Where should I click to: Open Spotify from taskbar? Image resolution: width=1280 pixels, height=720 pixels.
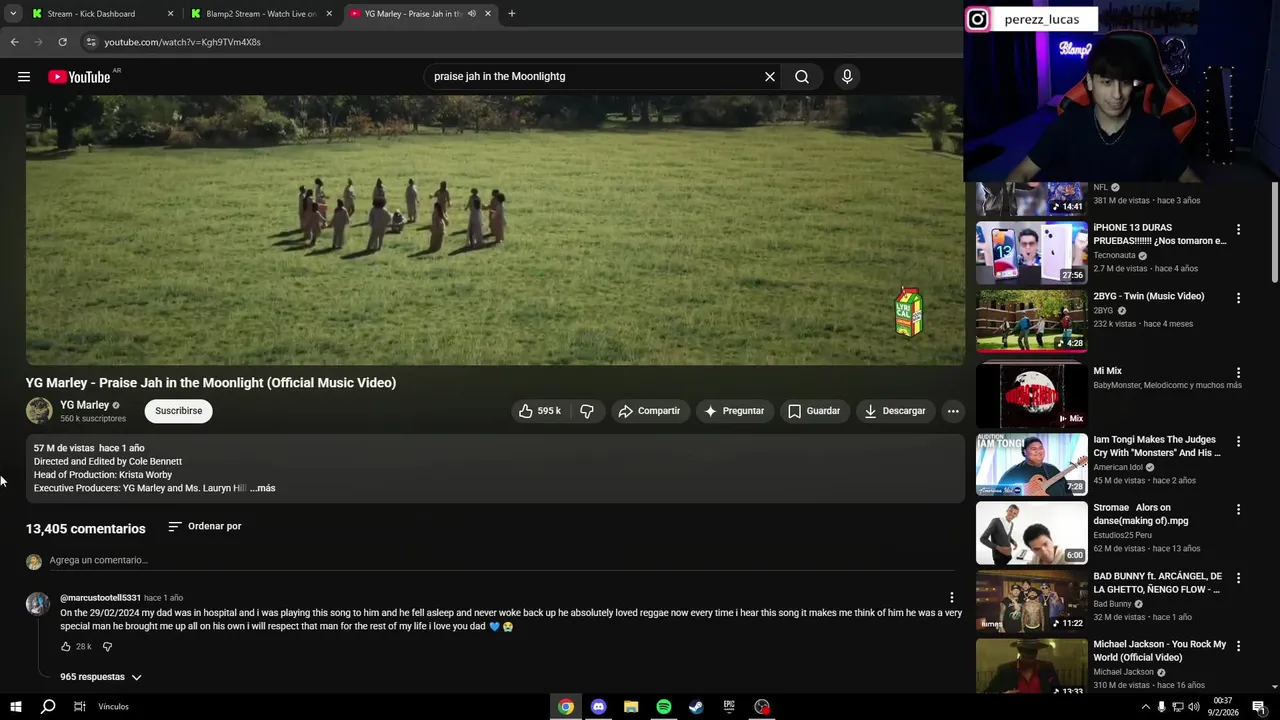664,707
